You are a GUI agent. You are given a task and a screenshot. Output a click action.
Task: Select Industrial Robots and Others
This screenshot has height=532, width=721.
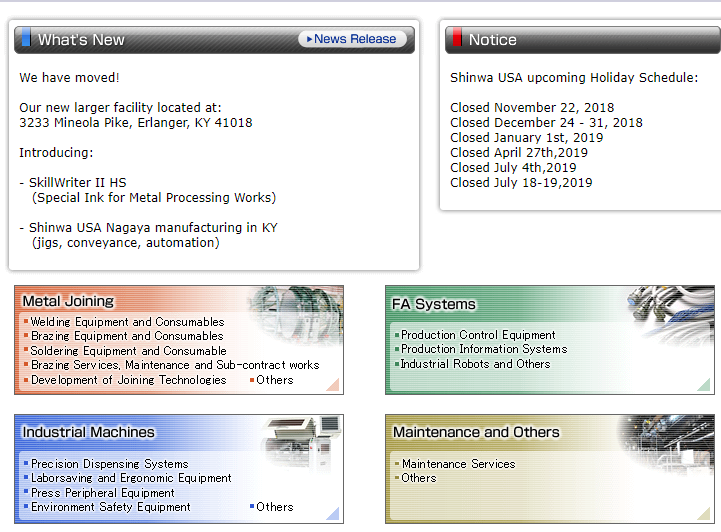click(475, 364)
